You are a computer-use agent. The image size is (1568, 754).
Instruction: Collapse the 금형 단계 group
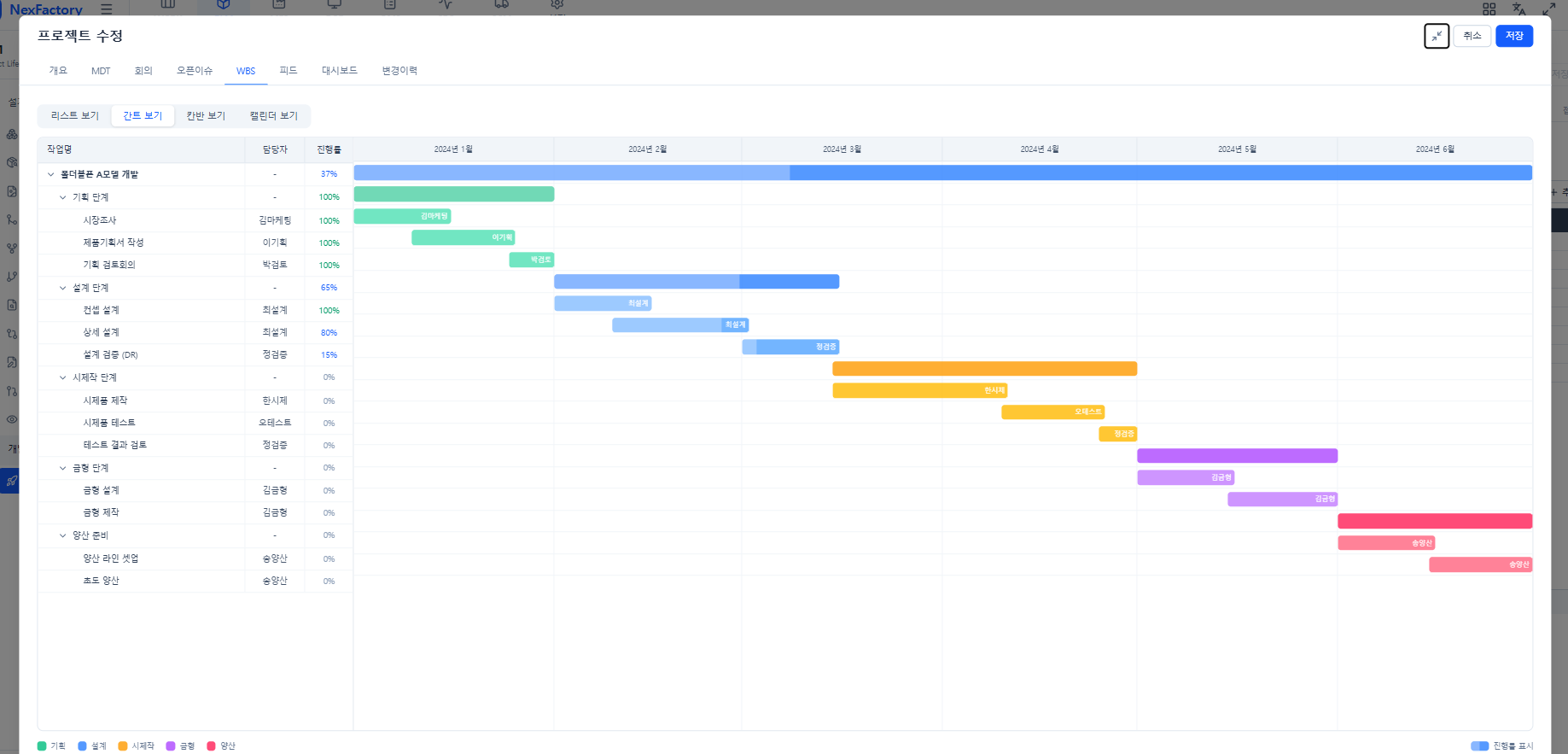(x=63, y=468)
